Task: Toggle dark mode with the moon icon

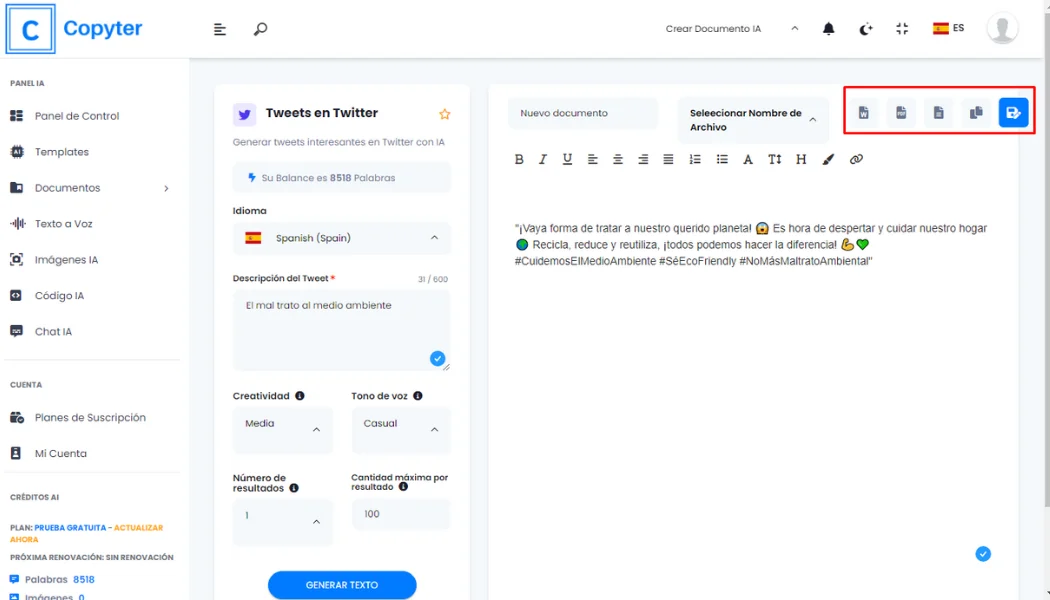Action: tap(866, 29)
